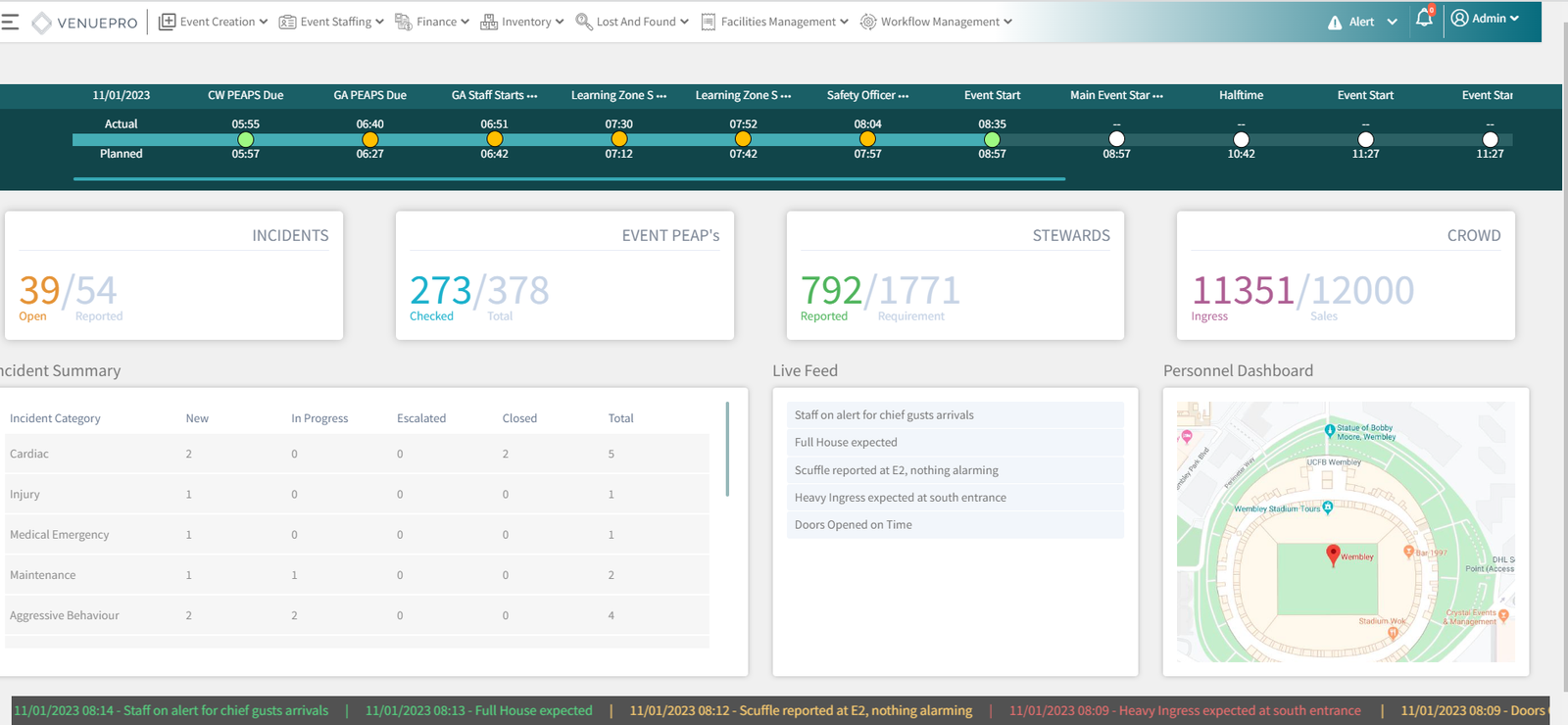Click the Alert warning triangle icon

click(x=1335, y=23)
